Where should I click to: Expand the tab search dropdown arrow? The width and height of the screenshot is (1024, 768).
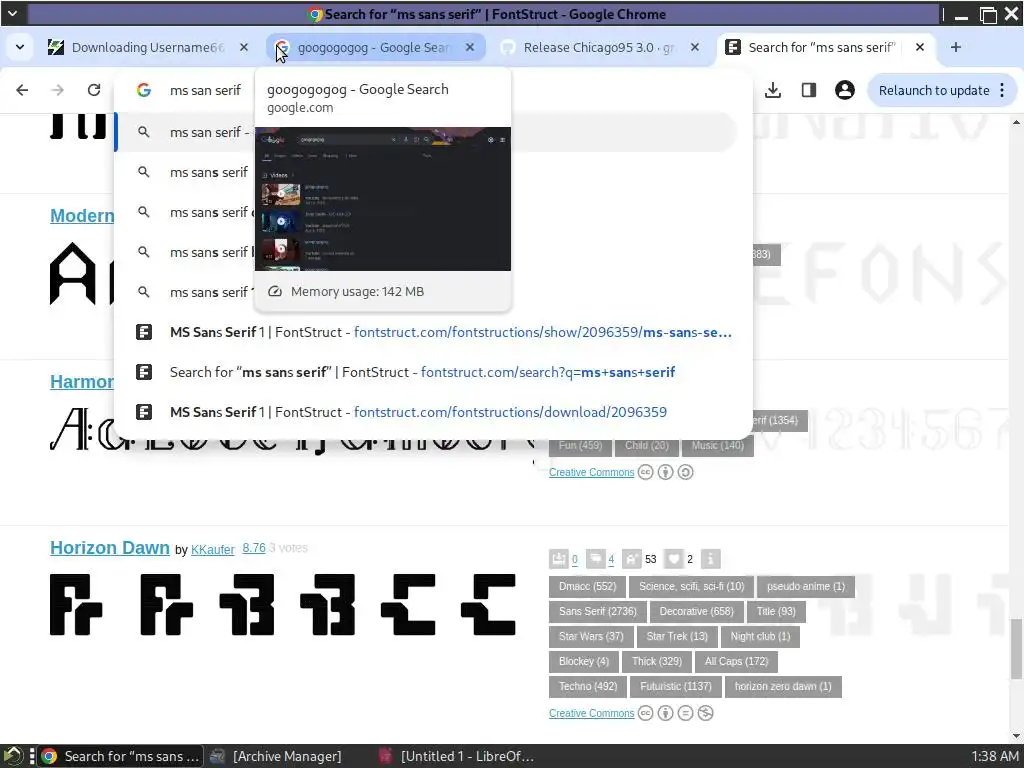[x=20, y=47]
